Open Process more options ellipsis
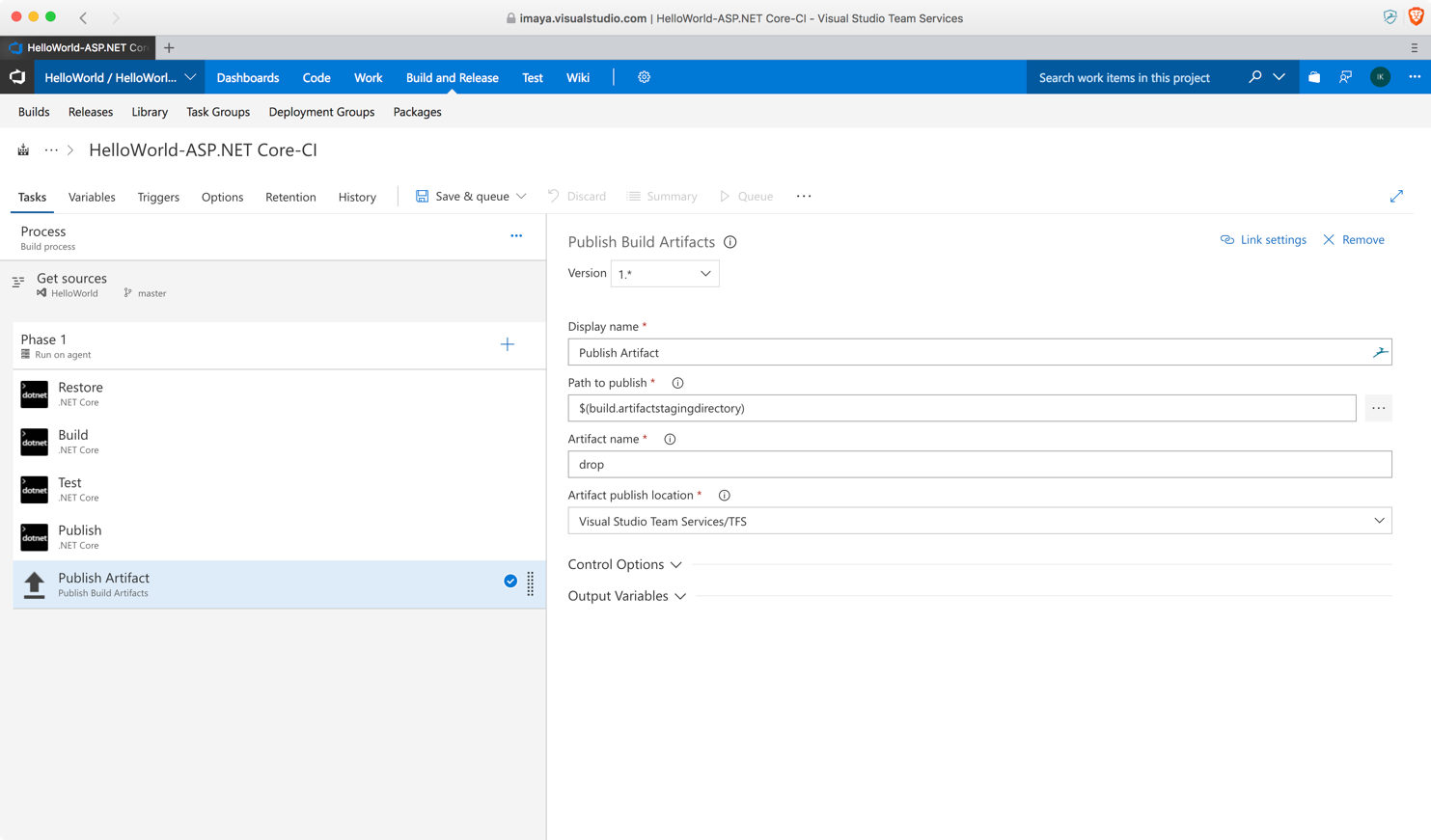This screenshot has height=840, width=1431. [516, 235]
